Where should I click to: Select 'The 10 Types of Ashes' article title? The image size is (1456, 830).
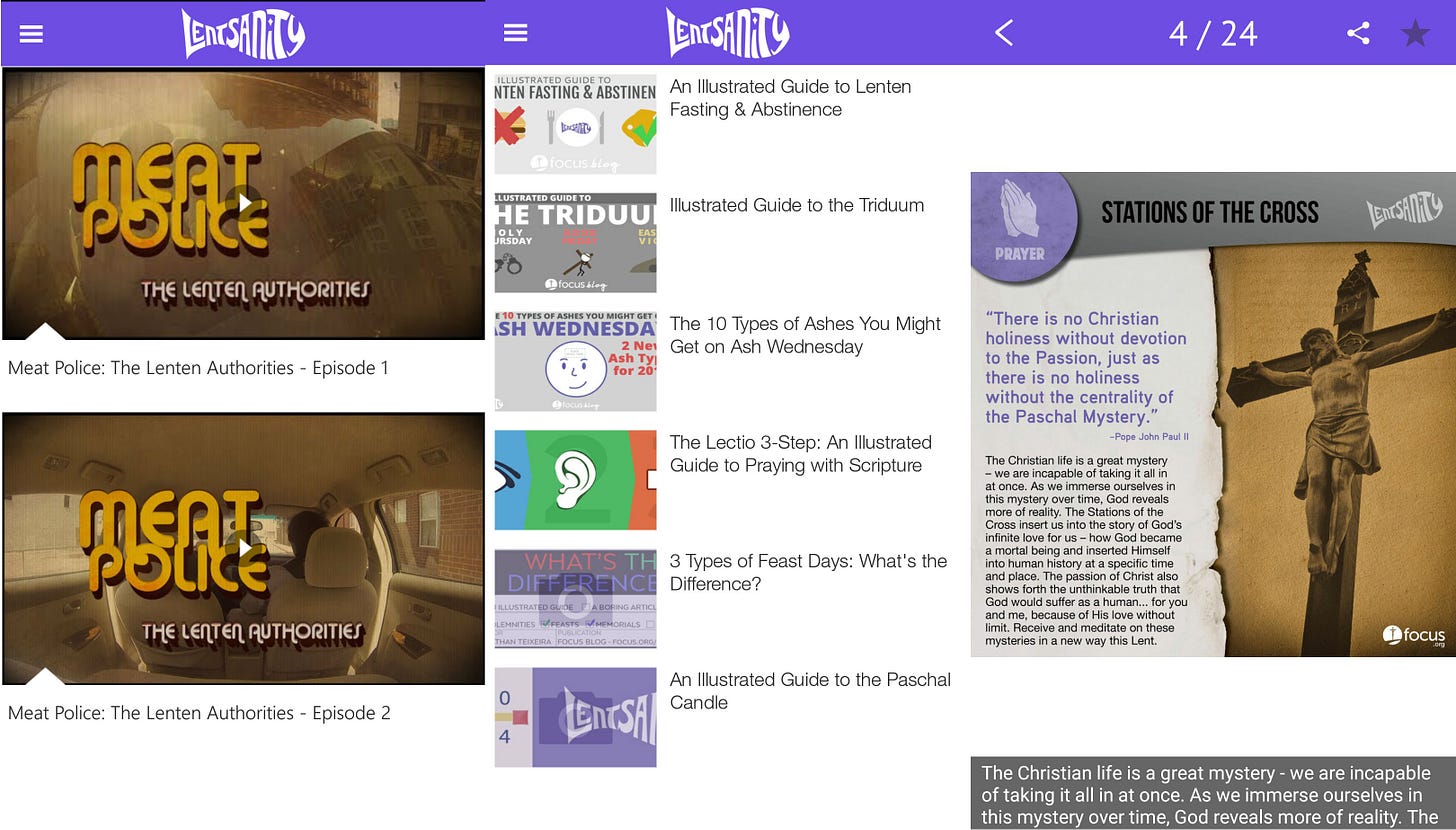(805, 335)
